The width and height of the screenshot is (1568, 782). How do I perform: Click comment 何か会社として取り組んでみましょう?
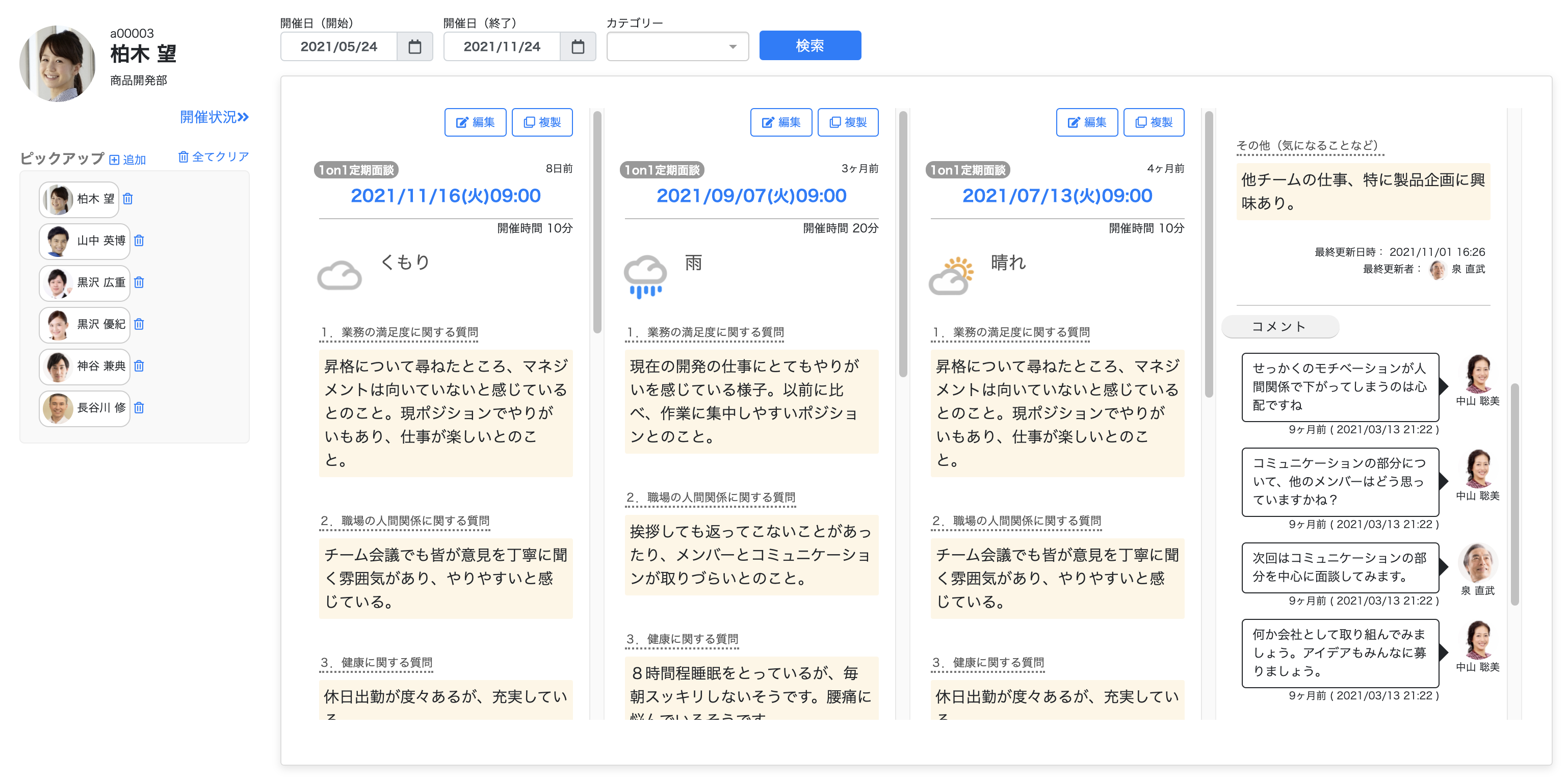point(1340,654)
